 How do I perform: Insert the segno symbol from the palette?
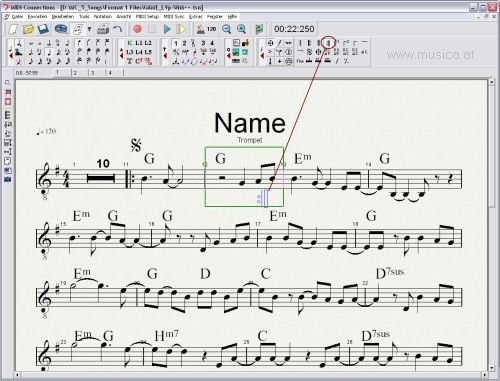(x=309, y=52)
